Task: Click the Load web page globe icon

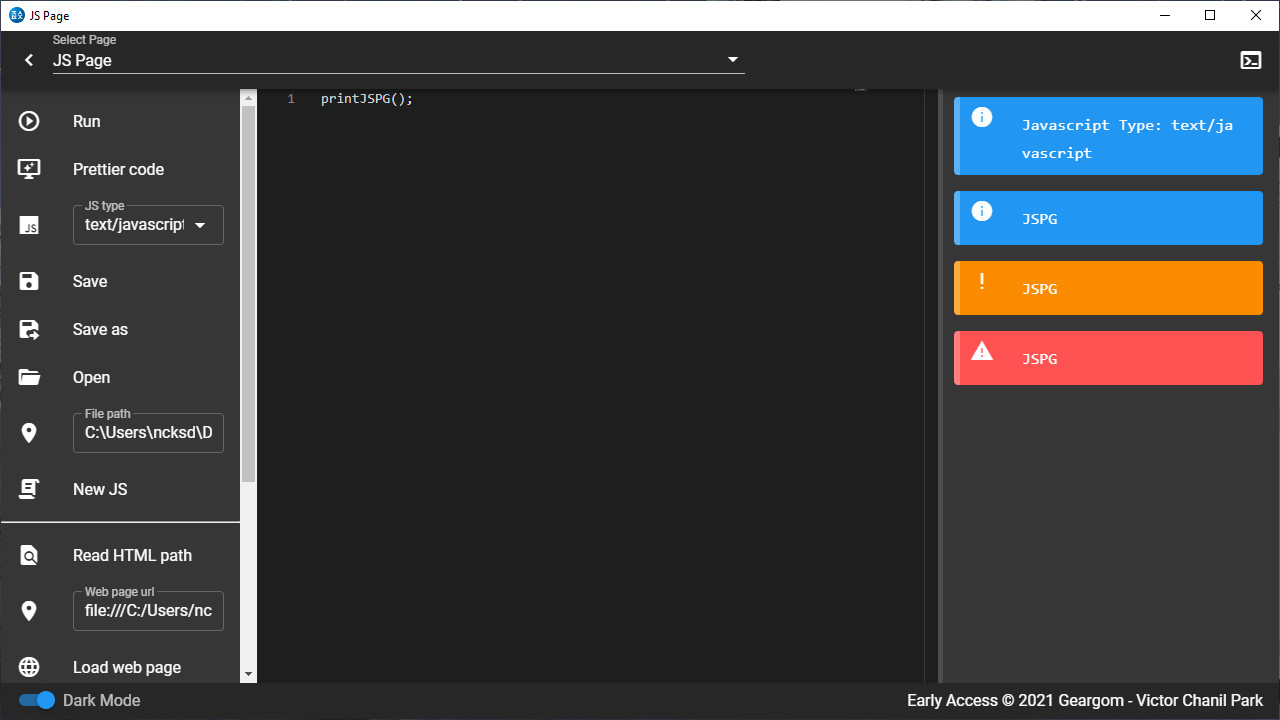Action: [29, 667]
